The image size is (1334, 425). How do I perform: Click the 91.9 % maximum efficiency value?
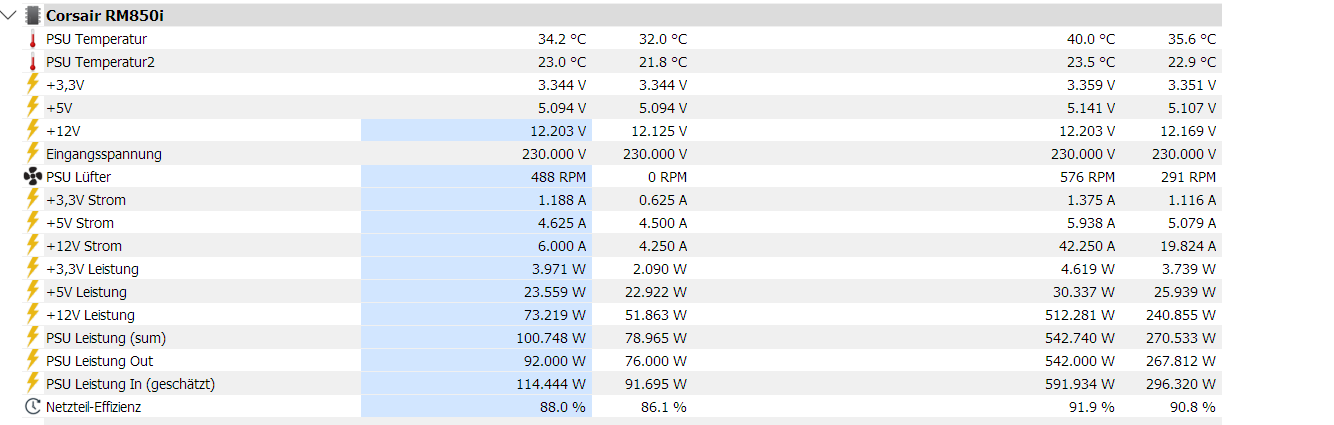[x=1093, y=407]
